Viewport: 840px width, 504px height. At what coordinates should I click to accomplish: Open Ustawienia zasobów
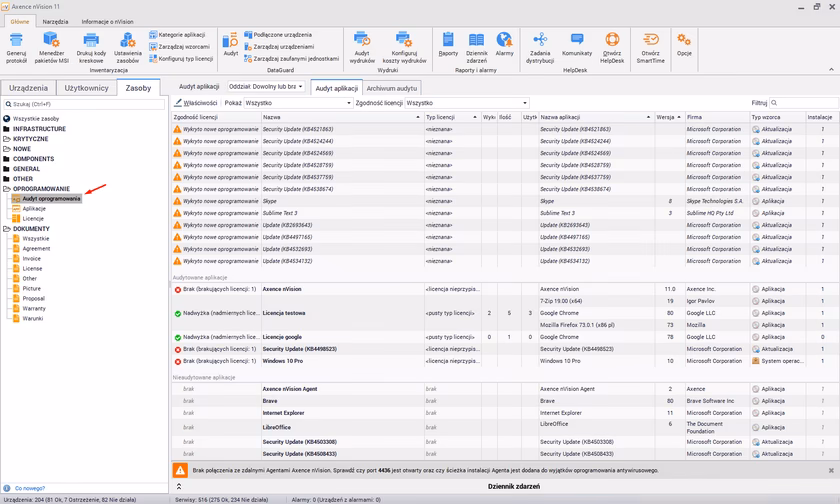coord(127,41)
